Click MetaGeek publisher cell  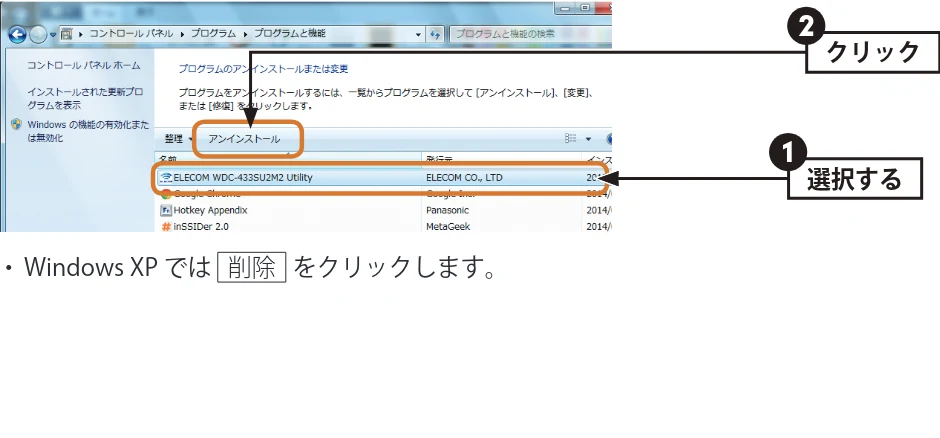click(448, 226)
